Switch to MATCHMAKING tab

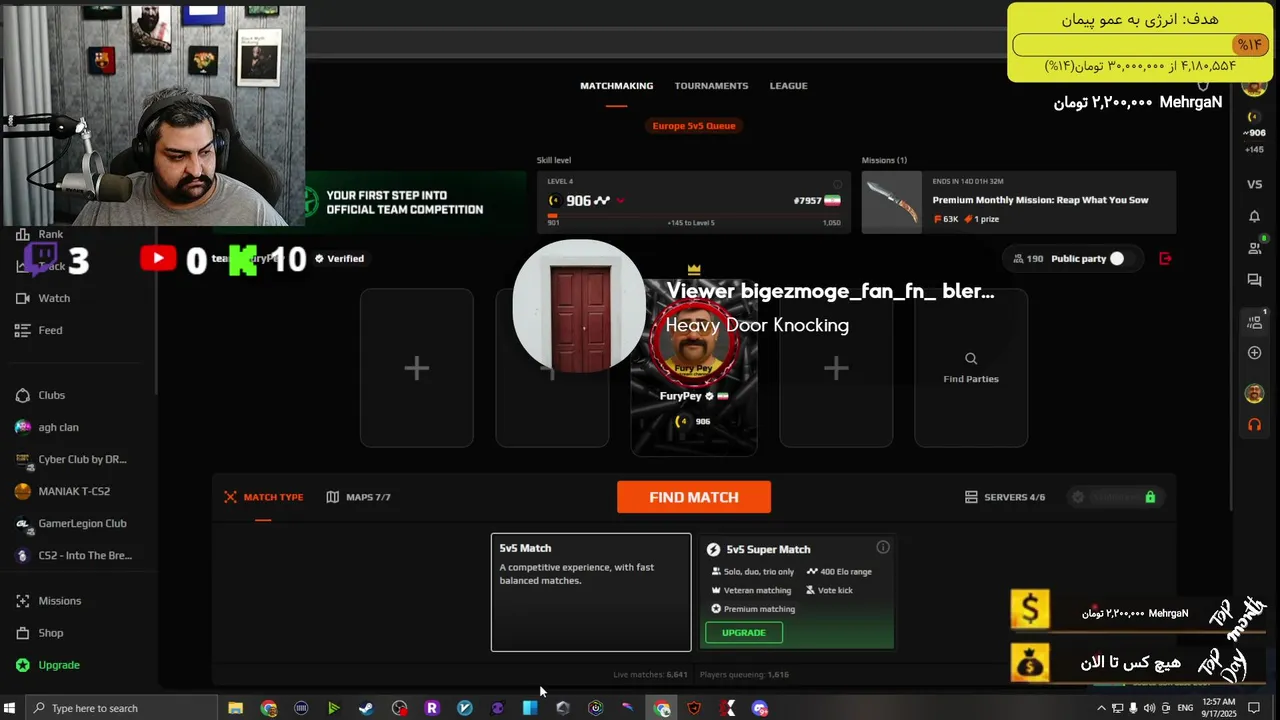pyautogui.click(x=617, y=86)
